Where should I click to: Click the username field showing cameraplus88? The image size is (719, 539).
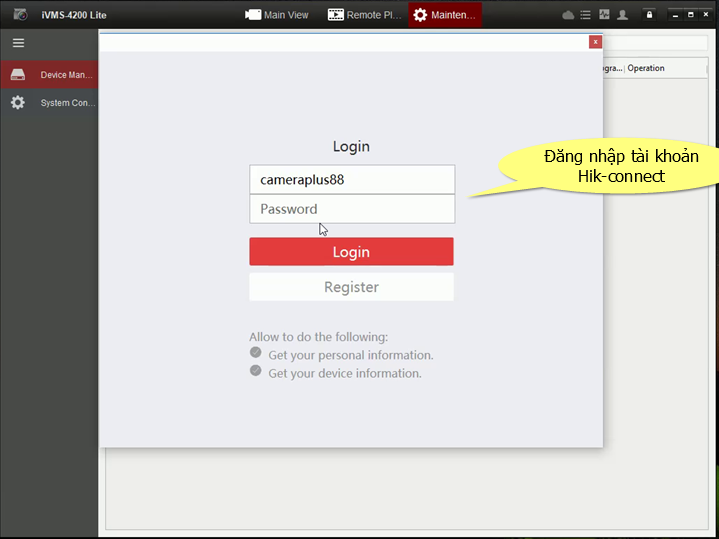352,179
